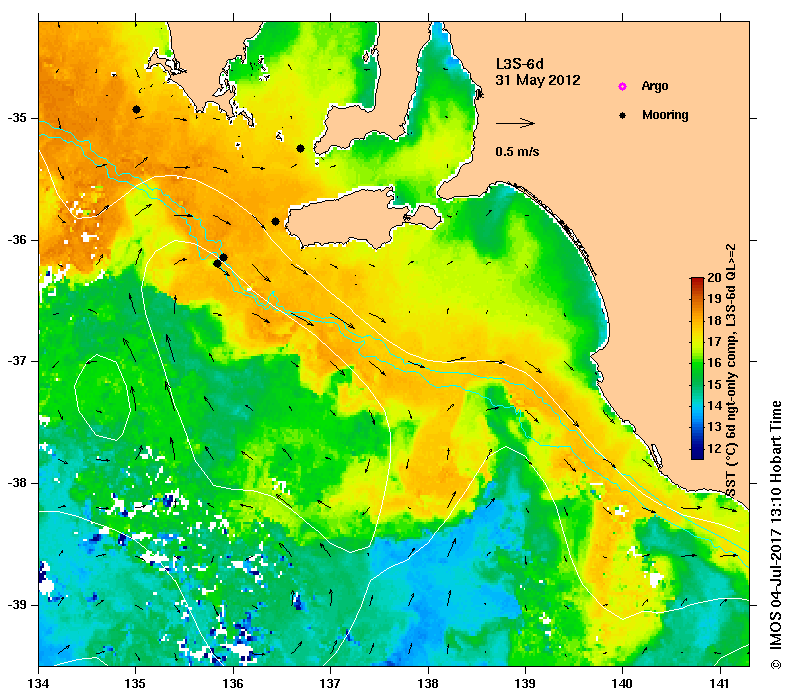Screen dimensions: 791x700
Task: Click color bar value 14
Action: pos(714,405)
